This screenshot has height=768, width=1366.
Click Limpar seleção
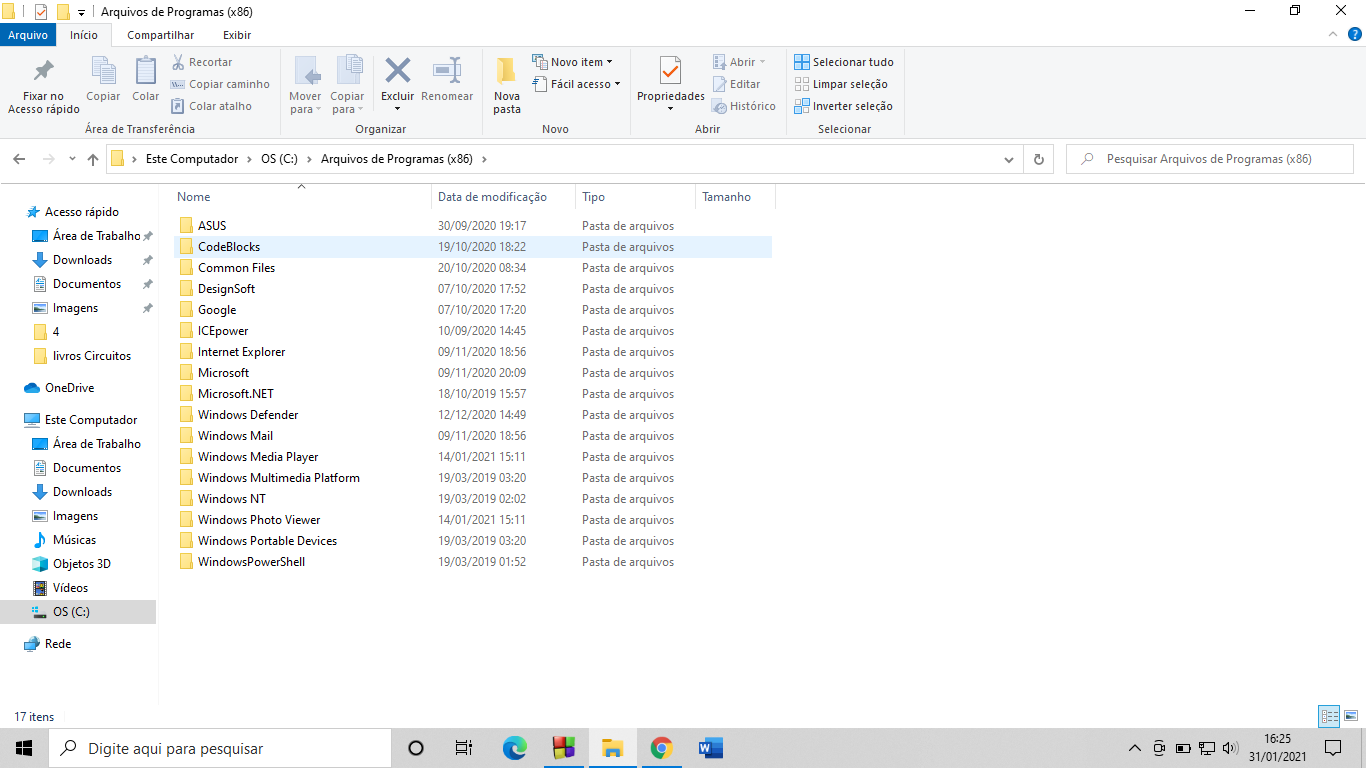pos(841,84)
